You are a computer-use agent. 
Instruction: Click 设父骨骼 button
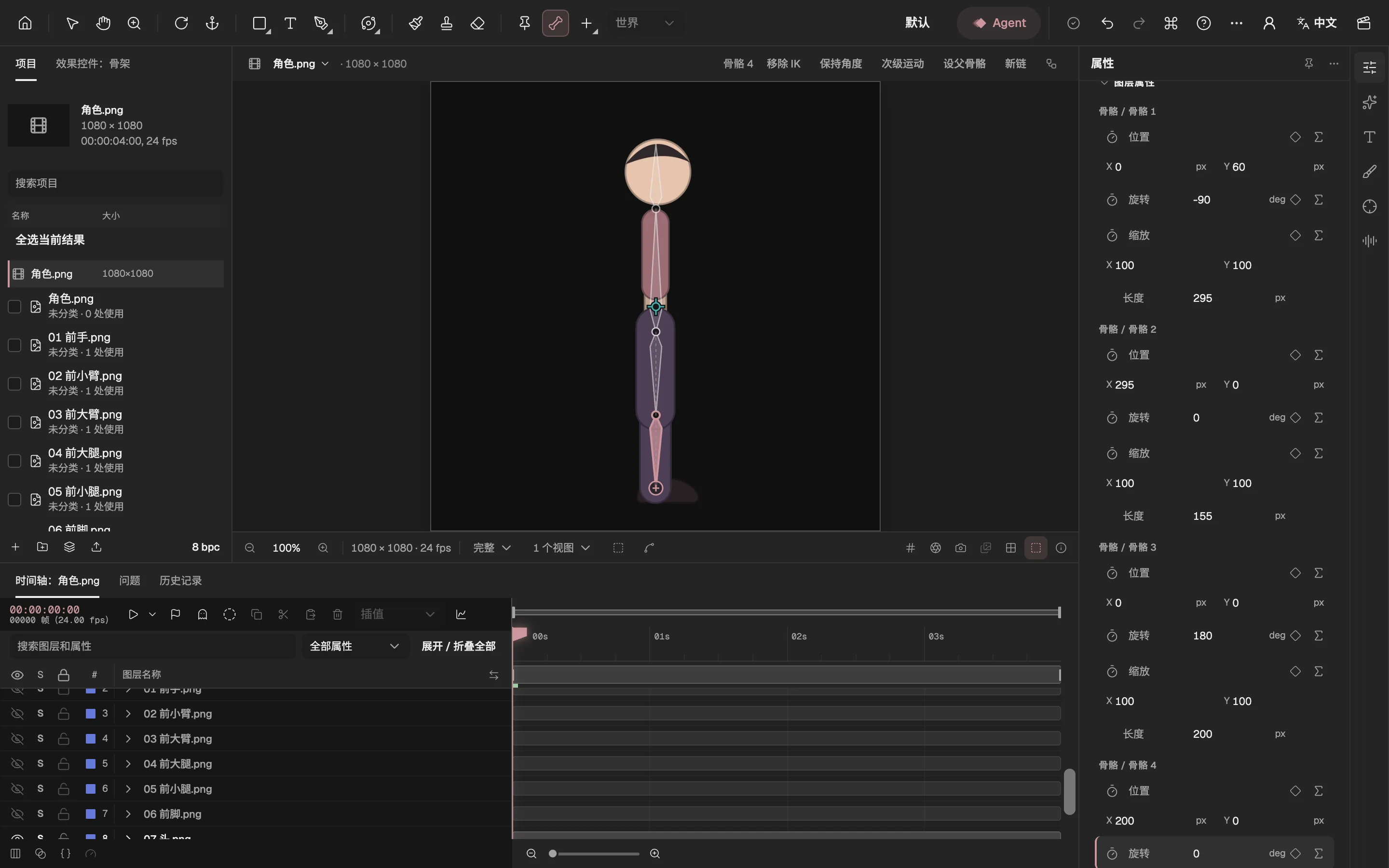(x=964, y=64)
